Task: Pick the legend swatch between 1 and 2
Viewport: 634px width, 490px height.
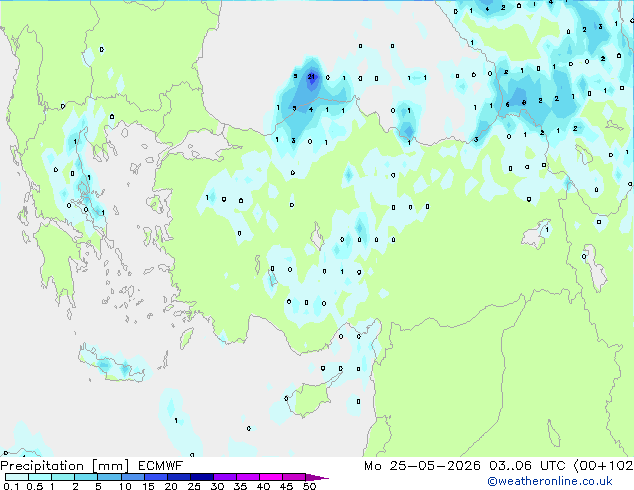Action: click(x=63, y=477)
